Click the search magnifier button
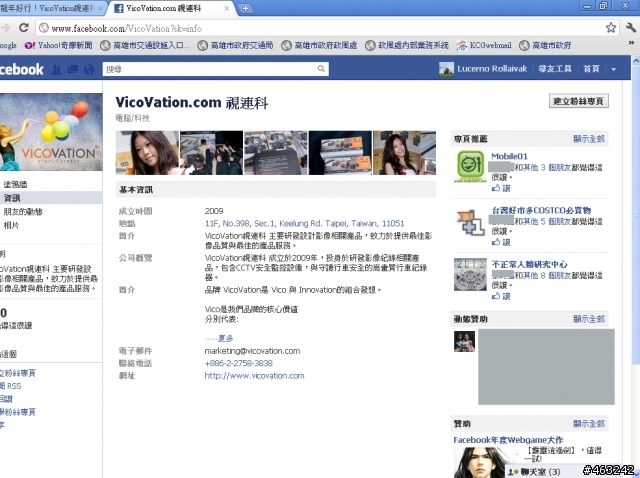 [322, 69]
